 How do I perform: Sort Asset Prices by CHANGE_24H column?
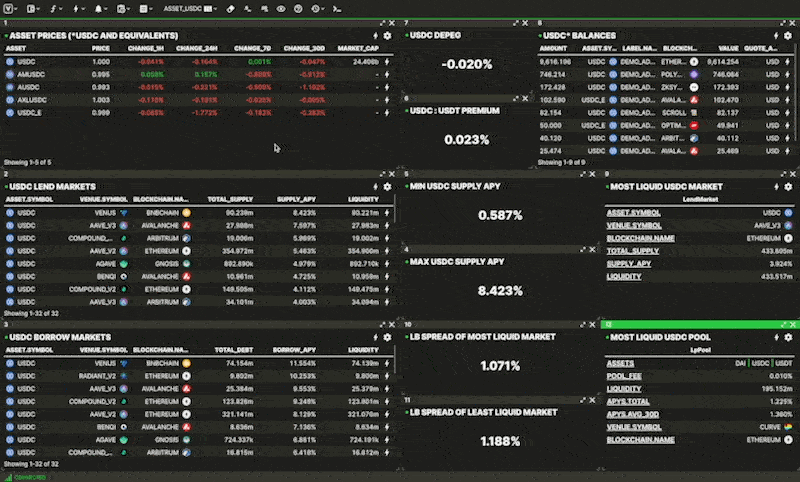196,48
